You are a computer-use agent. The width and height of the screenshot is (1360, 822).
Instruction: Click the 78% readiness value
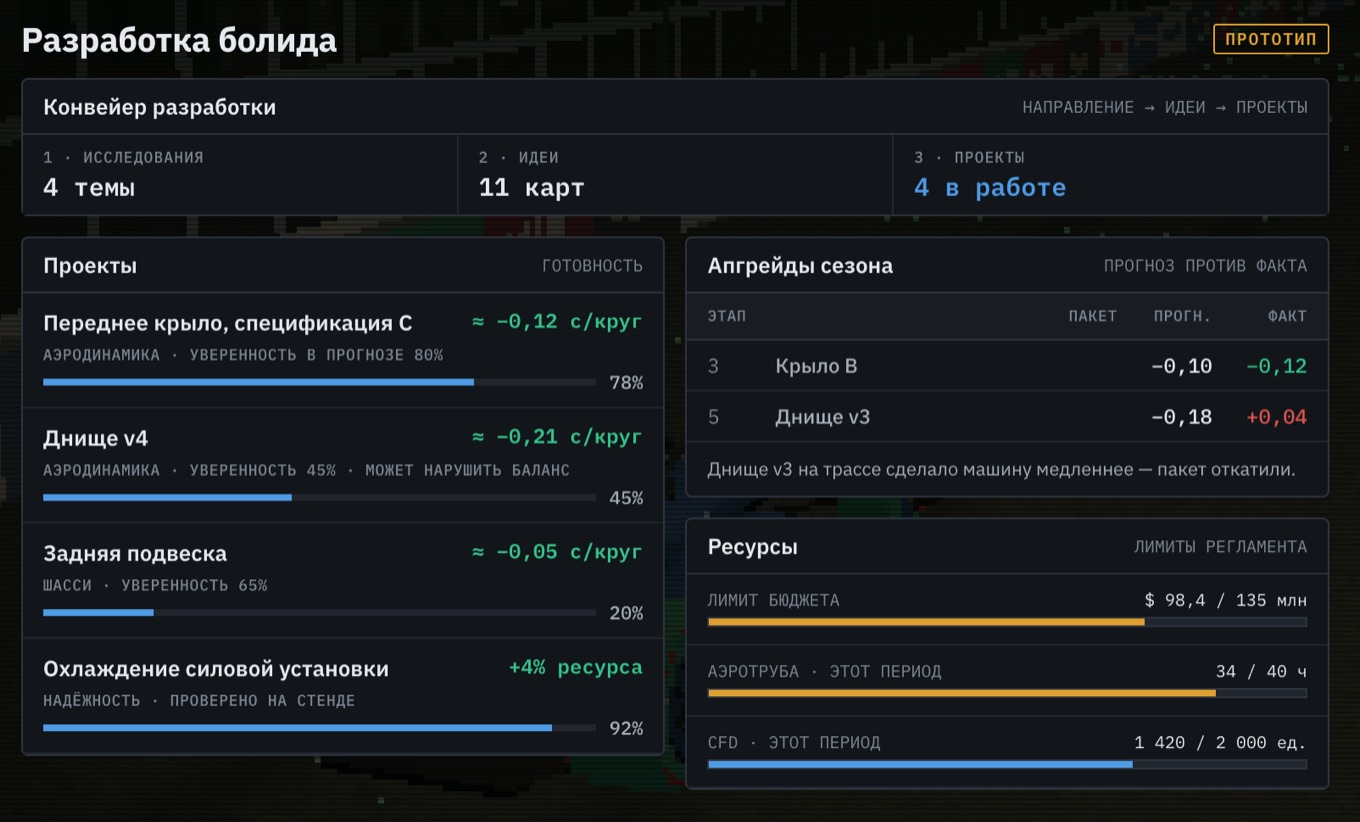[x=626, y=382]
